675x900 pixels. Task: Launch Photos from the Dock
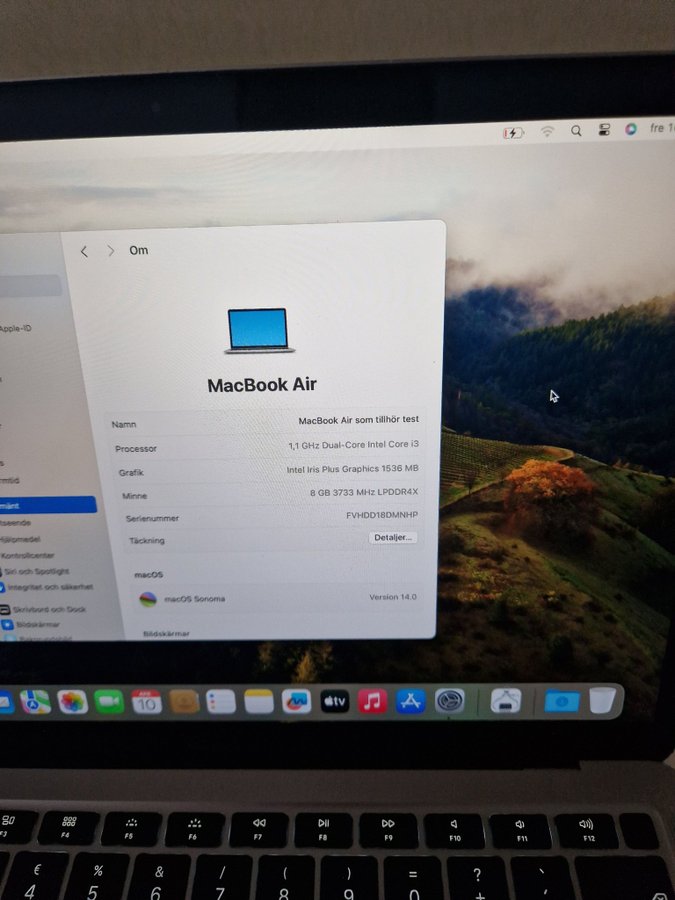[72, 702]
